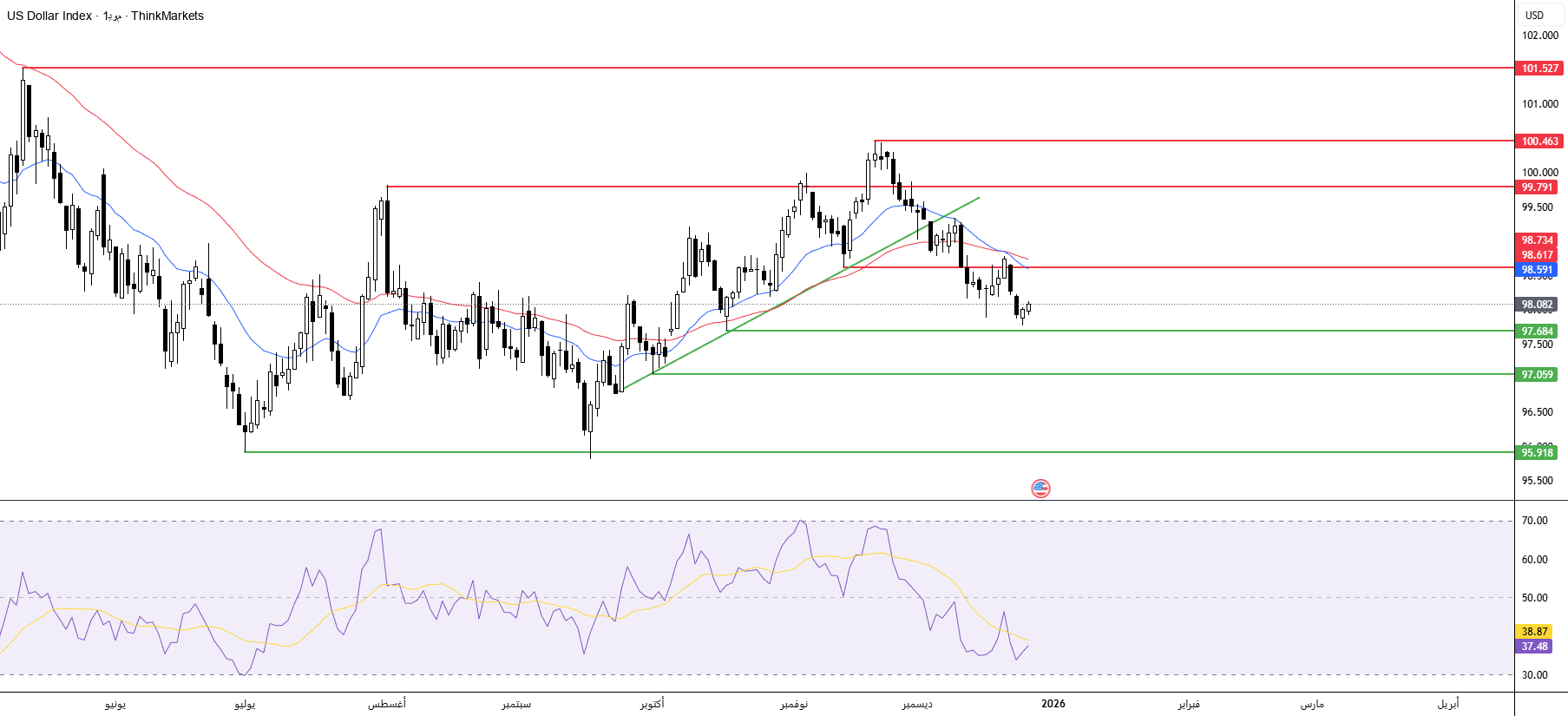Click the أكتوبر label on time axis
The width and height of the screenshot is (1568, 716).
click(652, 703)
